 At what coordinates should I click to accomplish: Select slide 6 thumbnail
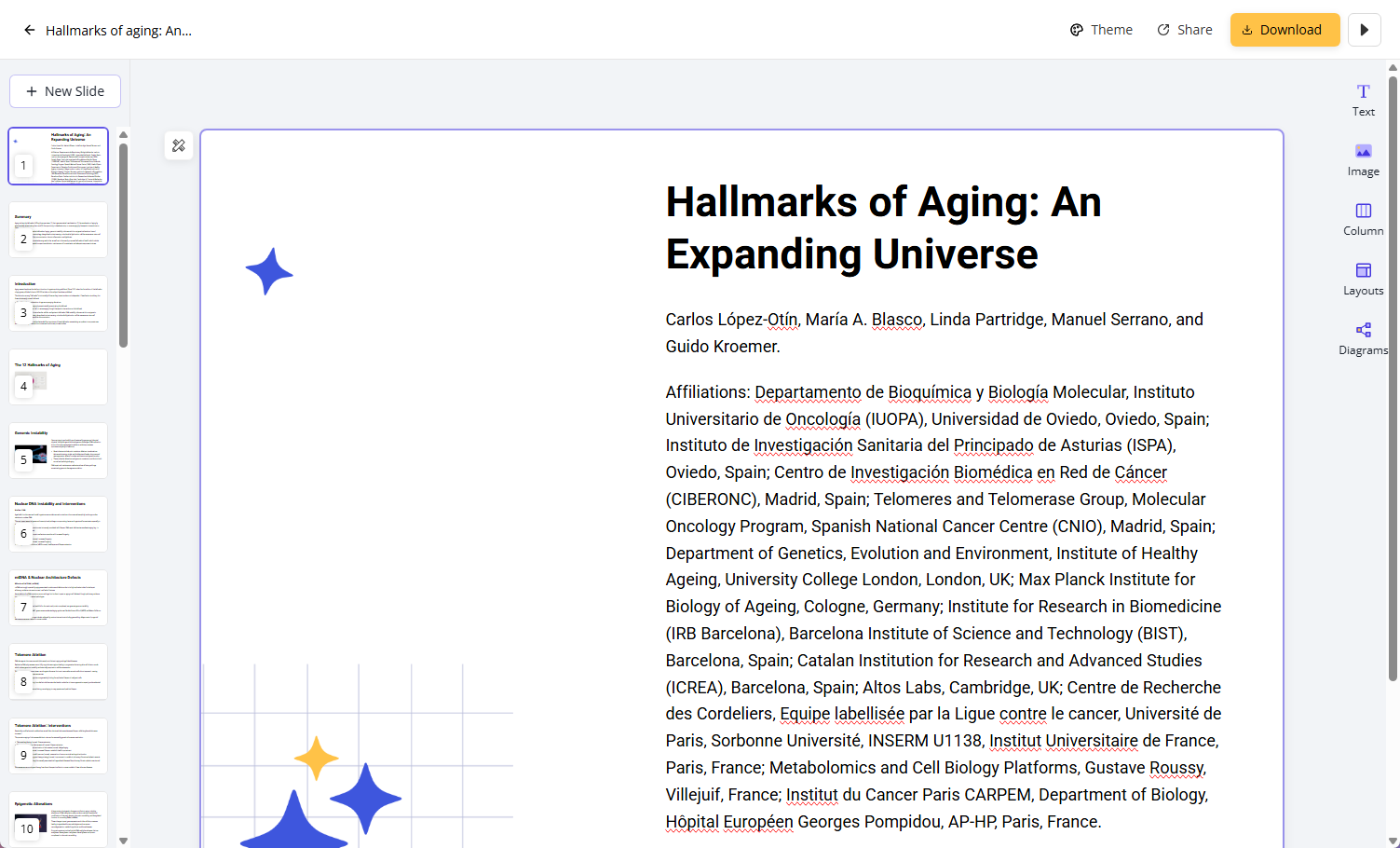tap(59, 524)
